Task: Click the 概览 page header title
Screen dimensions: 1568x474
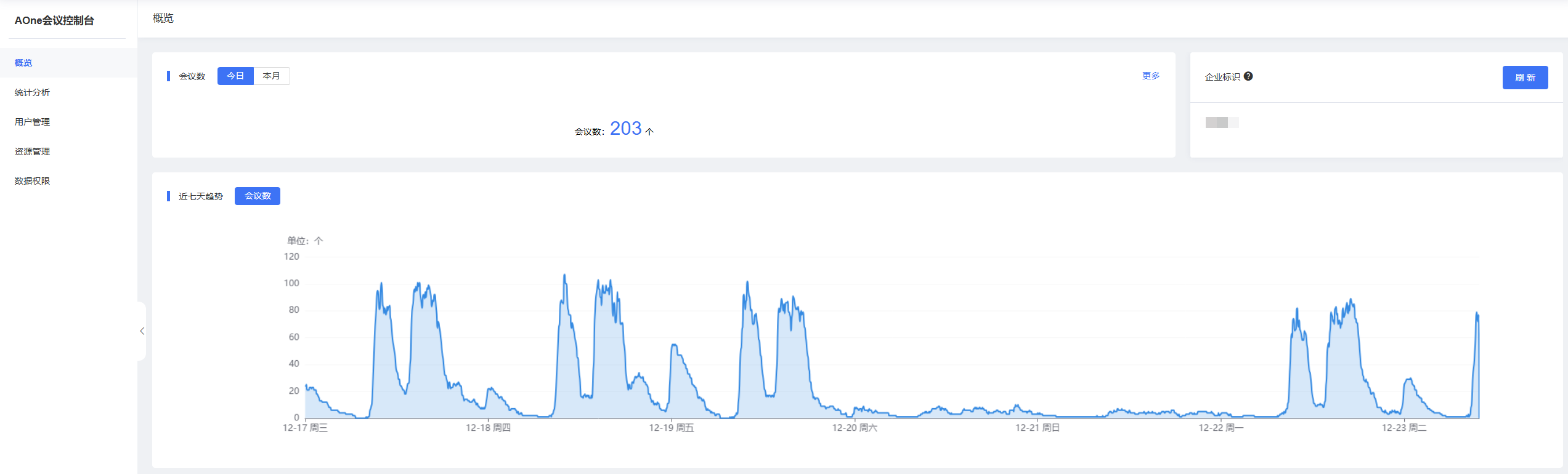Action: (163, 18)
